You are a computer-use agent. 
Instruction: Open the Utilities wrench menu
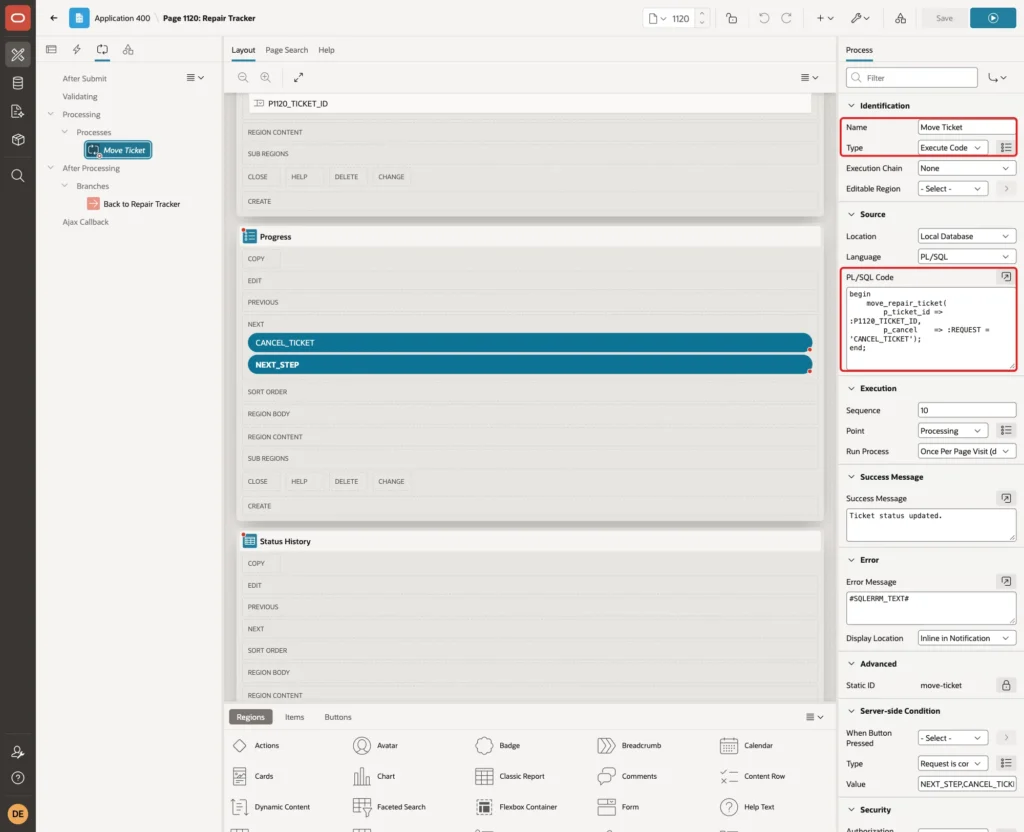pyautogui.click(x=860, y=18)
